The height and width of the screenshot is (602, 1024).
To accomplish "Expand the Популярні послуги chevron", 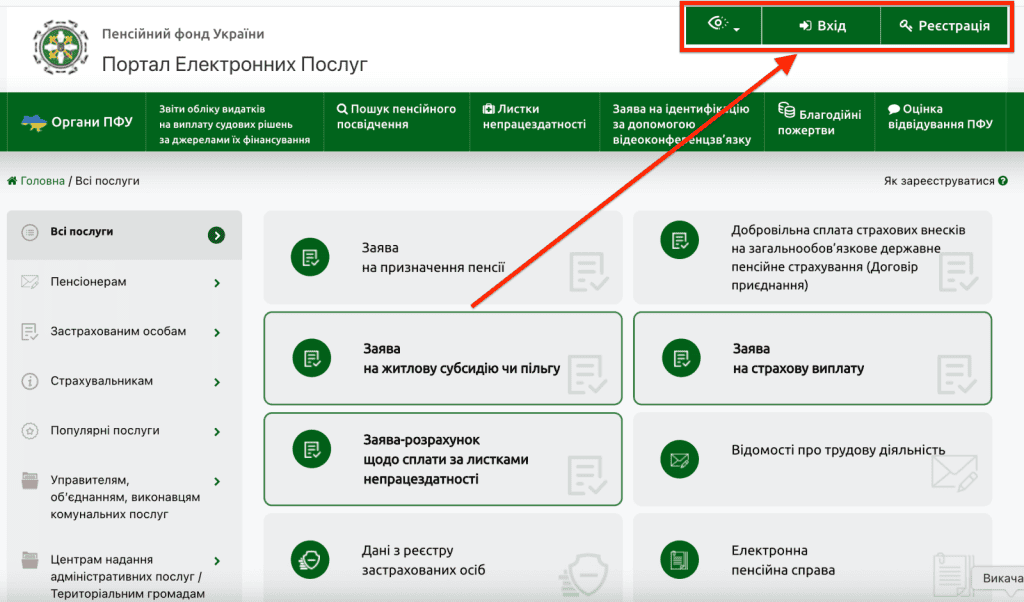I will click(217, 432).
